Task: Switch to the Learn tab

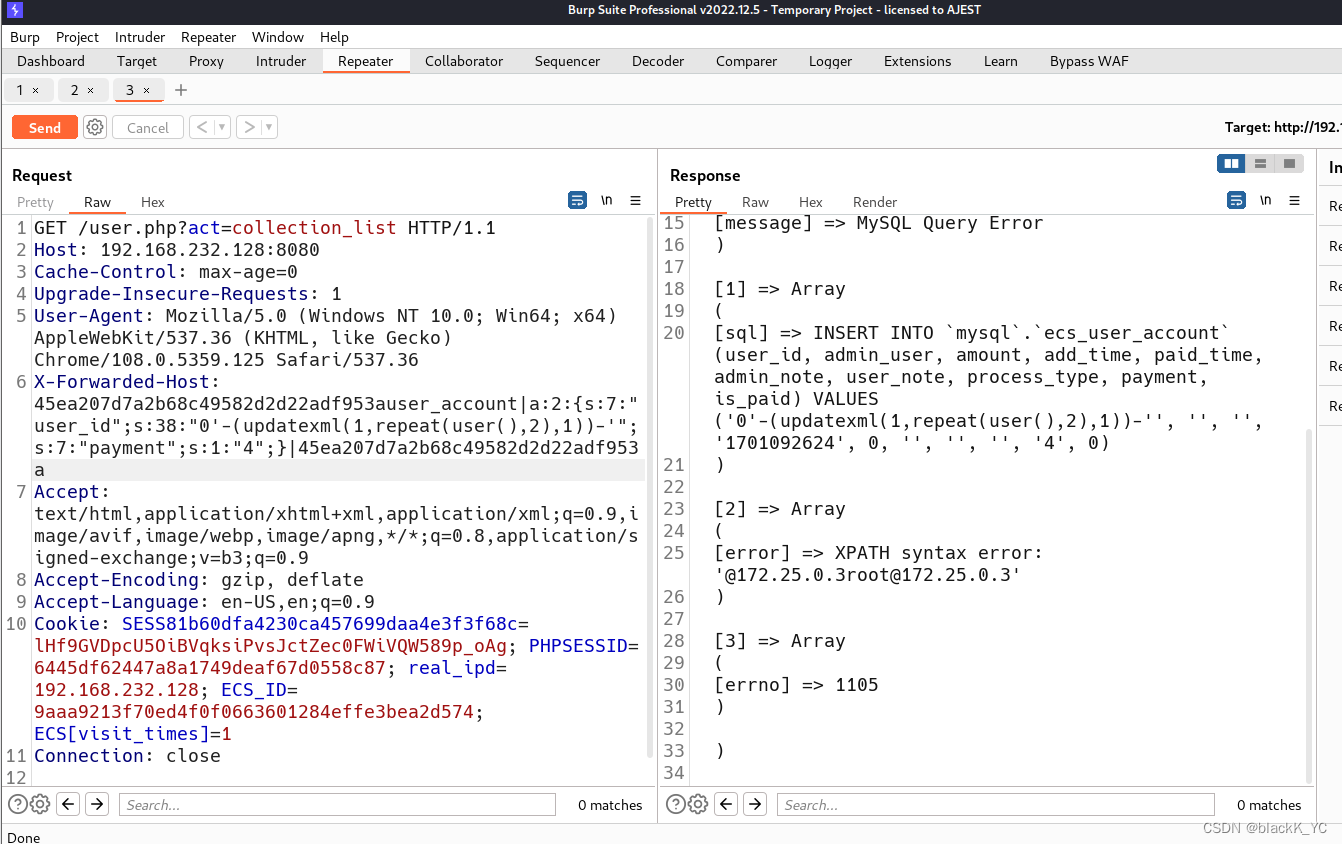Action: click(x=1000, y=61)
